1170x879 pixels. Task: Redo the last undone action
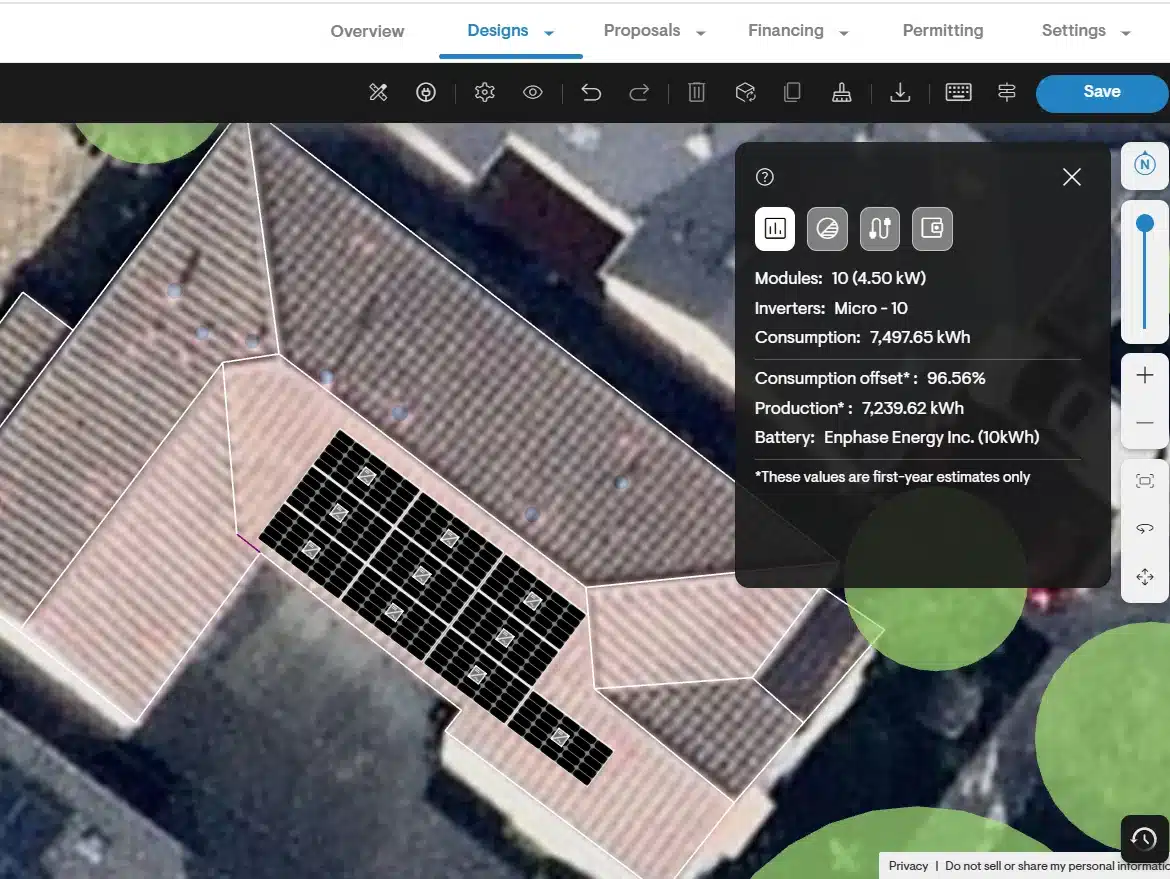pos(639,93)
